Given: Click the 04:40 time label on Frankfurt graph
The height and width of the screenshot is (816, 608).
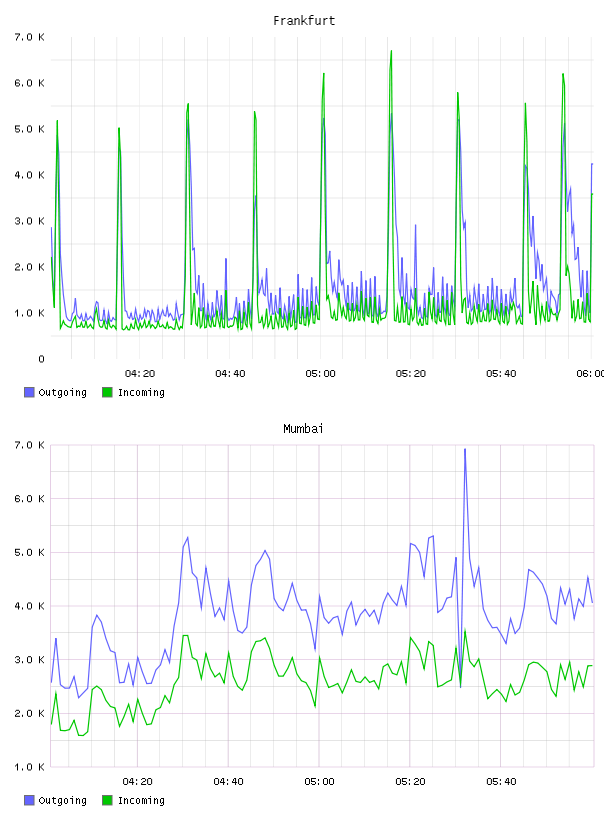Looking at the screenshot, I should tap(230, 374).
